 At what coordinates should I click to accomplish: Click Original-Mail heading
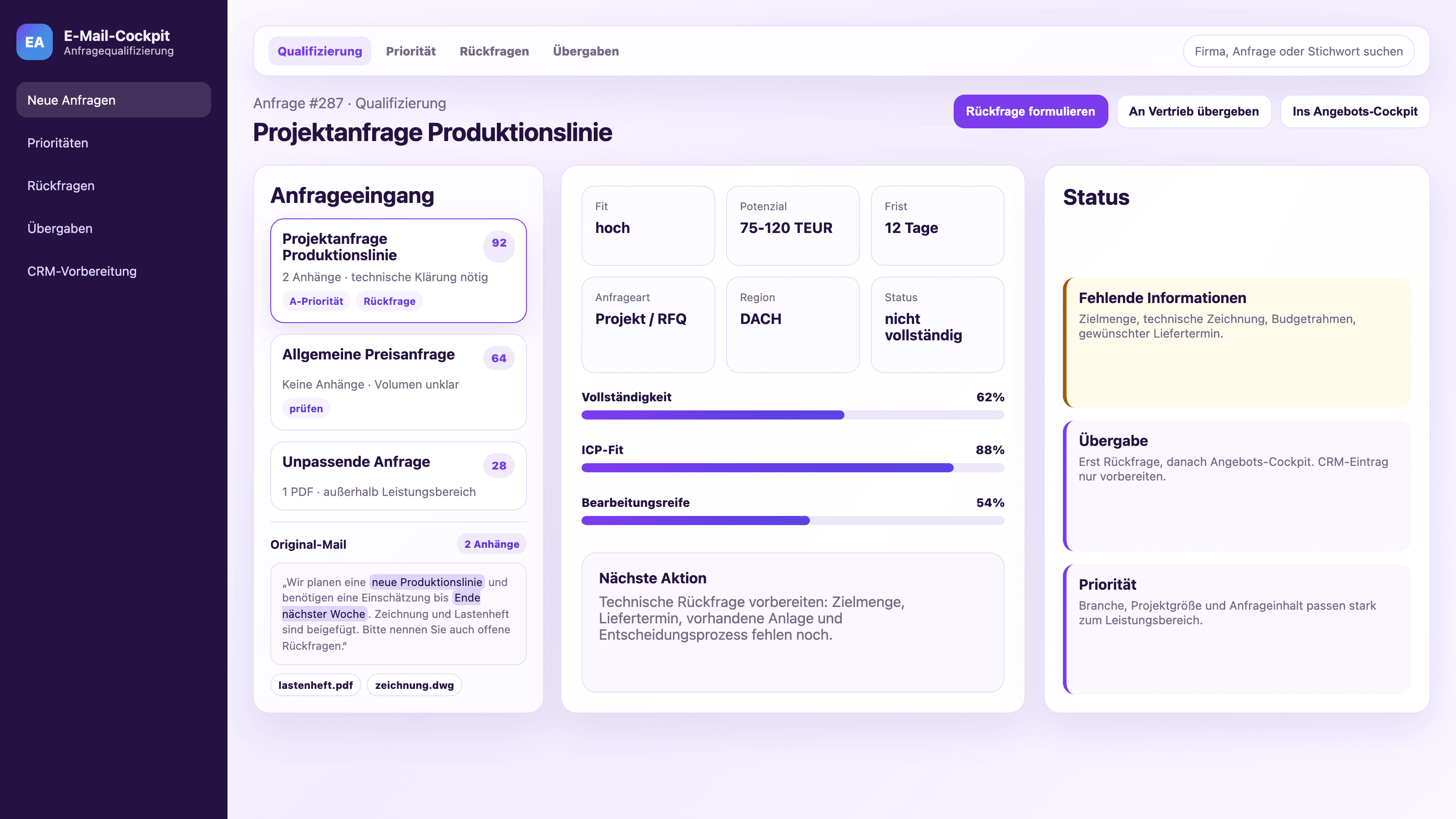(308, 545)
